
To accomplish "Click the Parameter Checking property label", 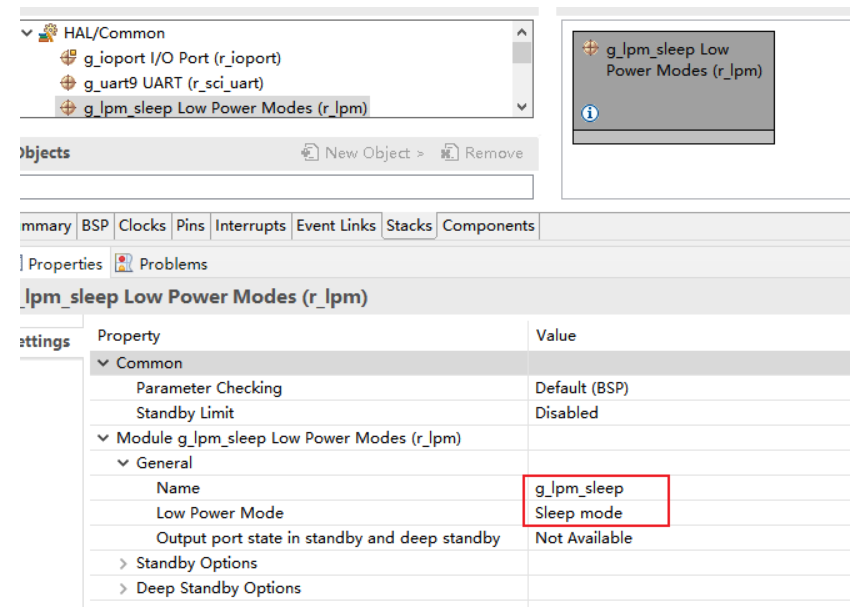I will pos(209,388).
